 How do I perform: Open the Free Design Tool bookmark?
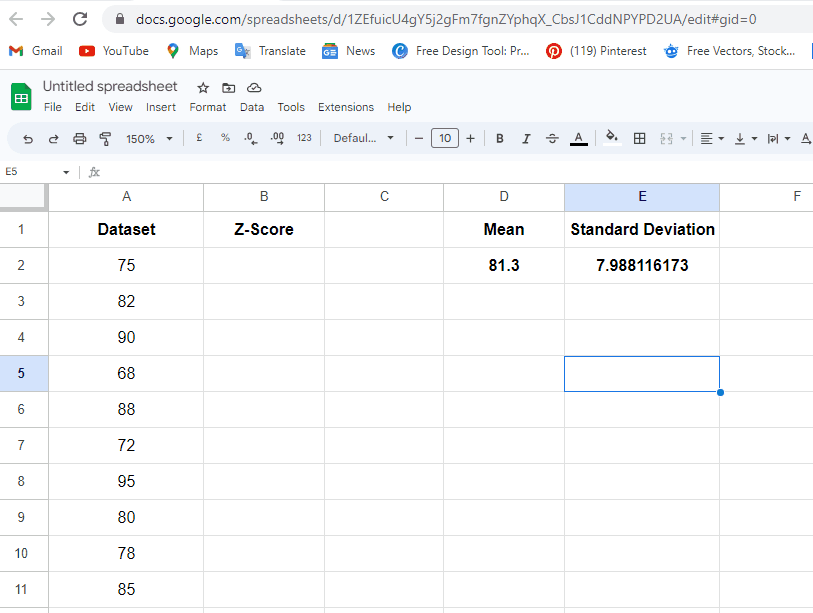tap(460, 51)
